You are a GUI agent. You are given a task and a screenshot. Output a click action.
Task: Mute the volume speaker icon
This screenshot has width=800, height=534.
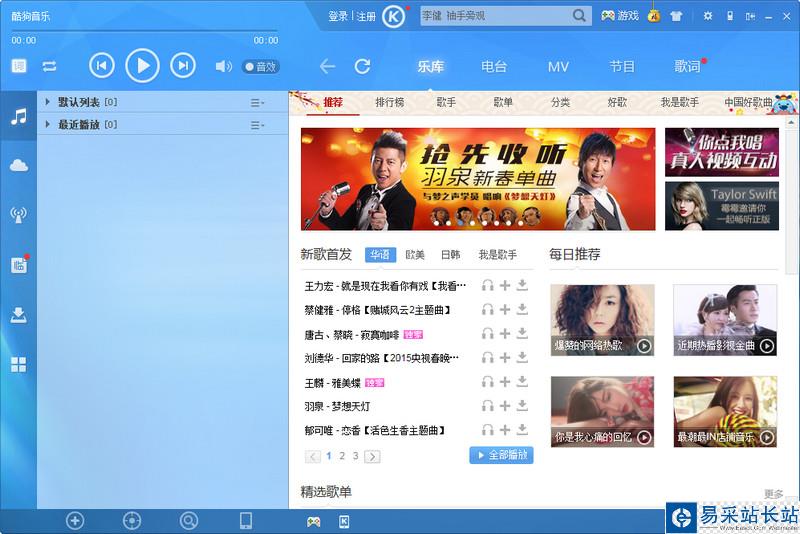(223, 66)
